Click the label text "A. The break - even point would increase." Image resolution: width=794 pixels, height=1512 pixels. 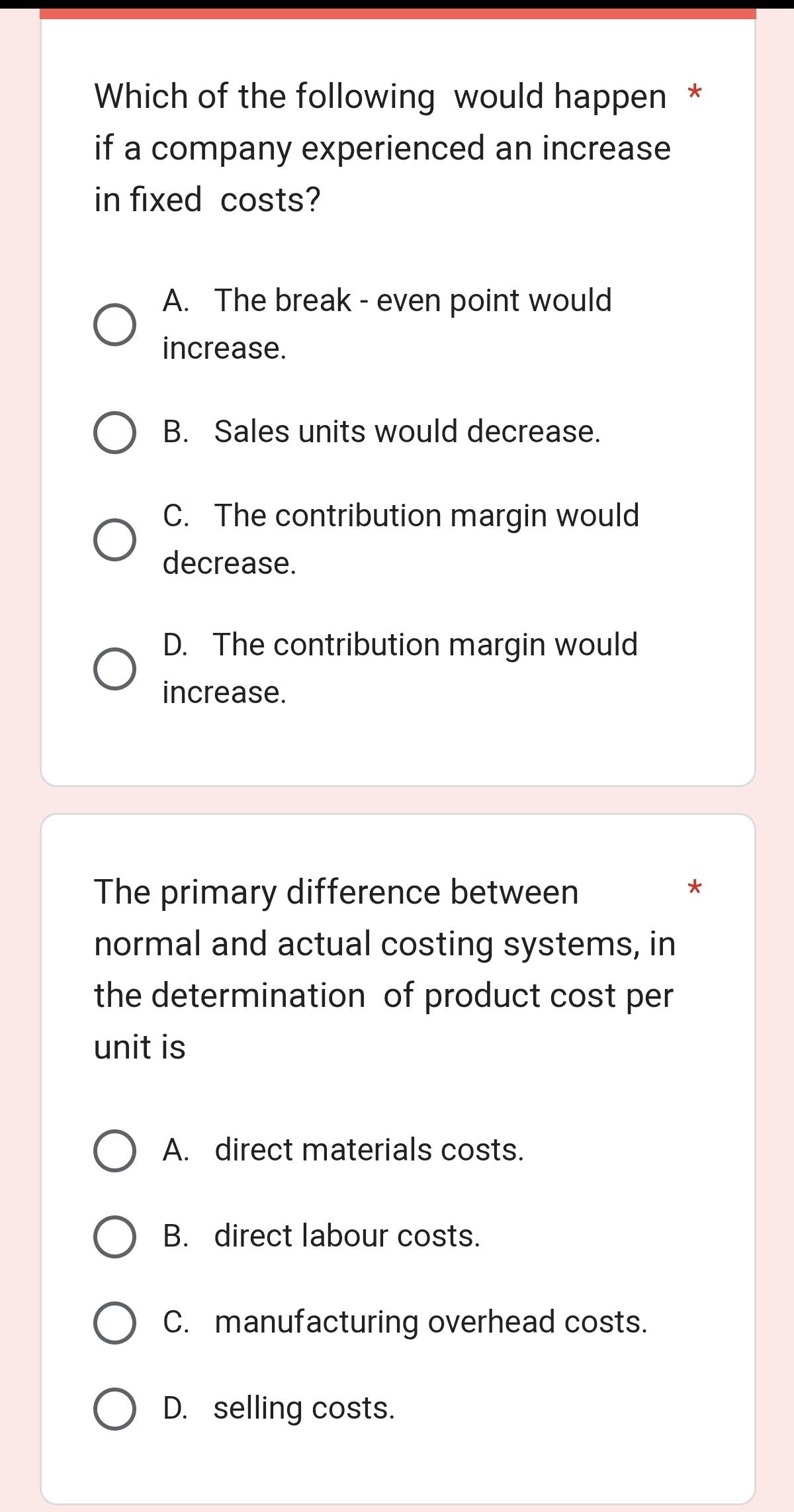(387, 324)
